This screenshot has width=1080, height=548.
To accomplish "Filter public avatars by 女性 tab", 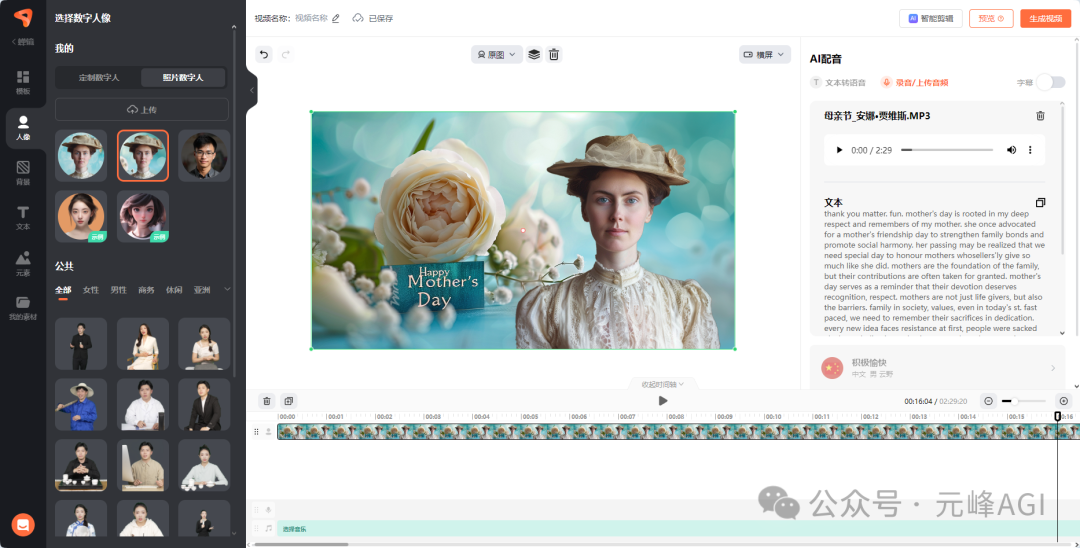I will pyautogui.click(x=91, y=290).
